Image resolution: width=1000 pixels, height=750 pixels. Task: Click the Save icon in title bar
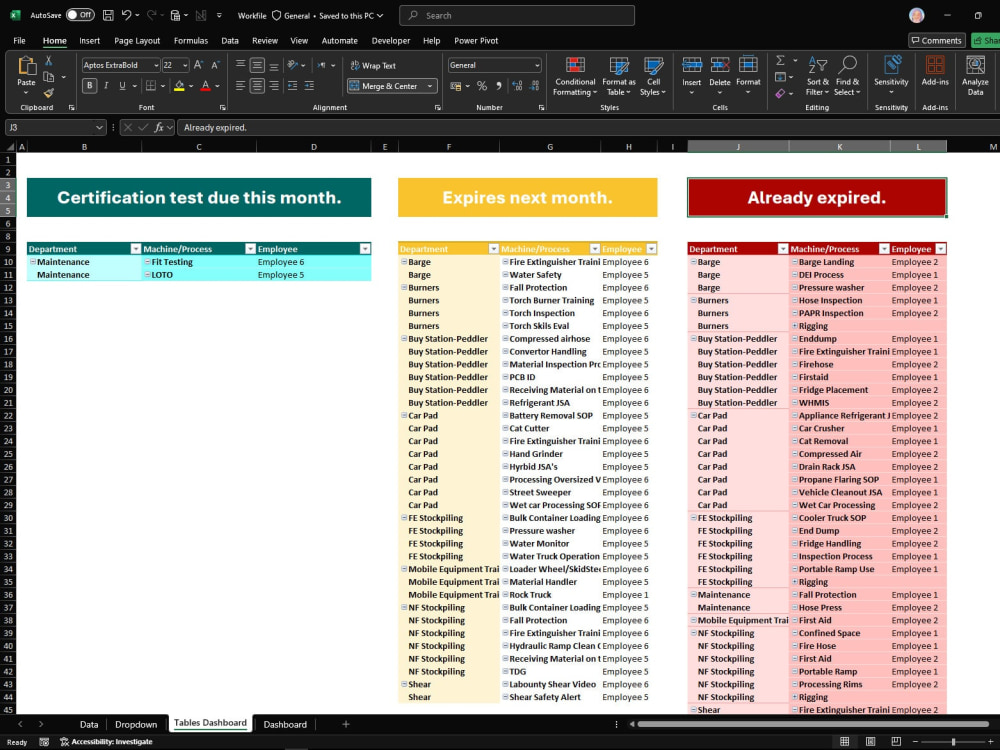[x=108, y=15]
